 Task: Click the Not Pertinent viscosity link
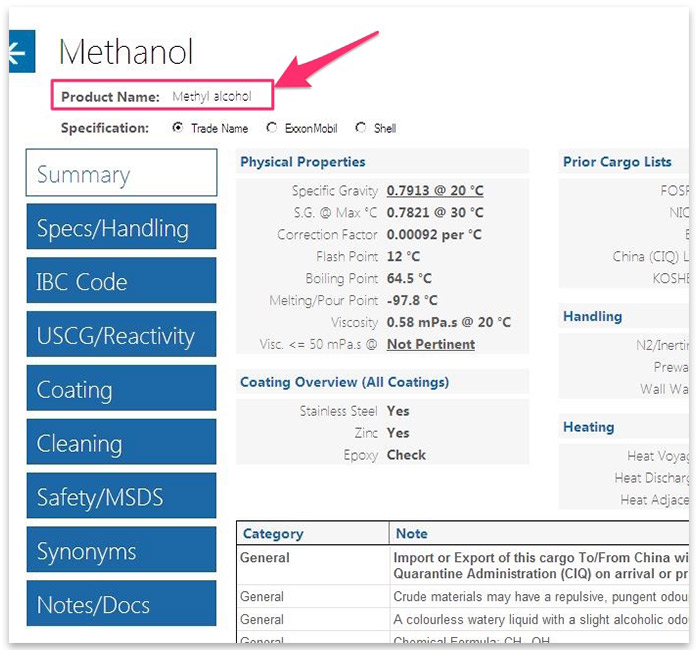[431, 345]
